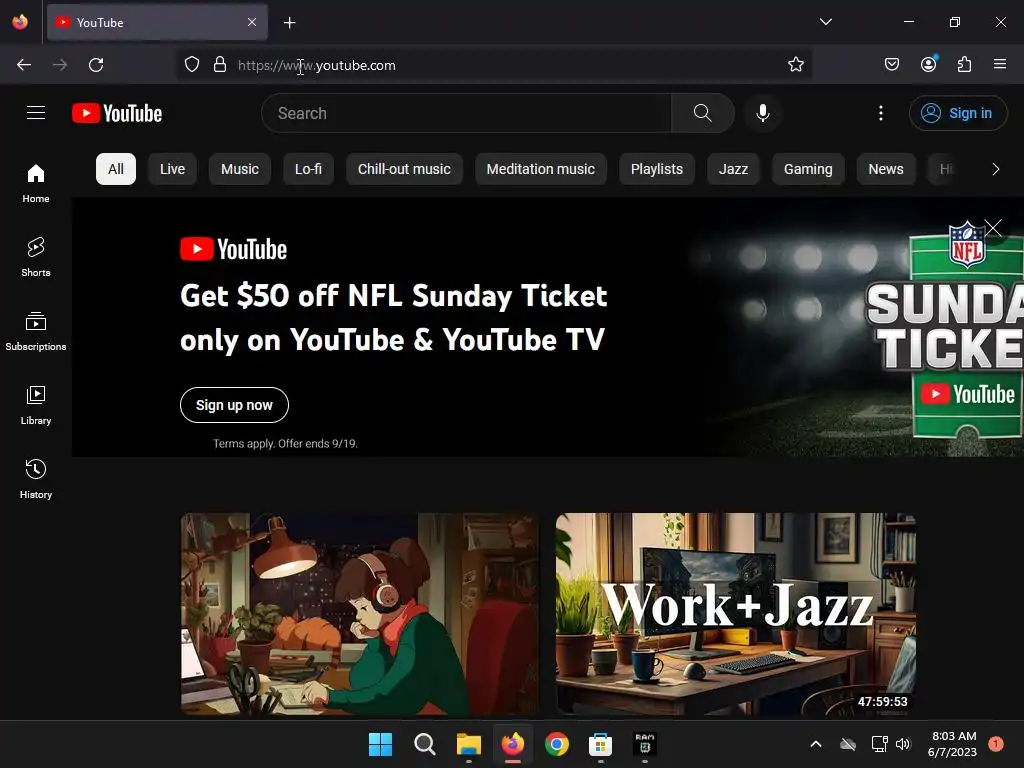
Task: Select the Meditation music chip
Action: [541, 169]
